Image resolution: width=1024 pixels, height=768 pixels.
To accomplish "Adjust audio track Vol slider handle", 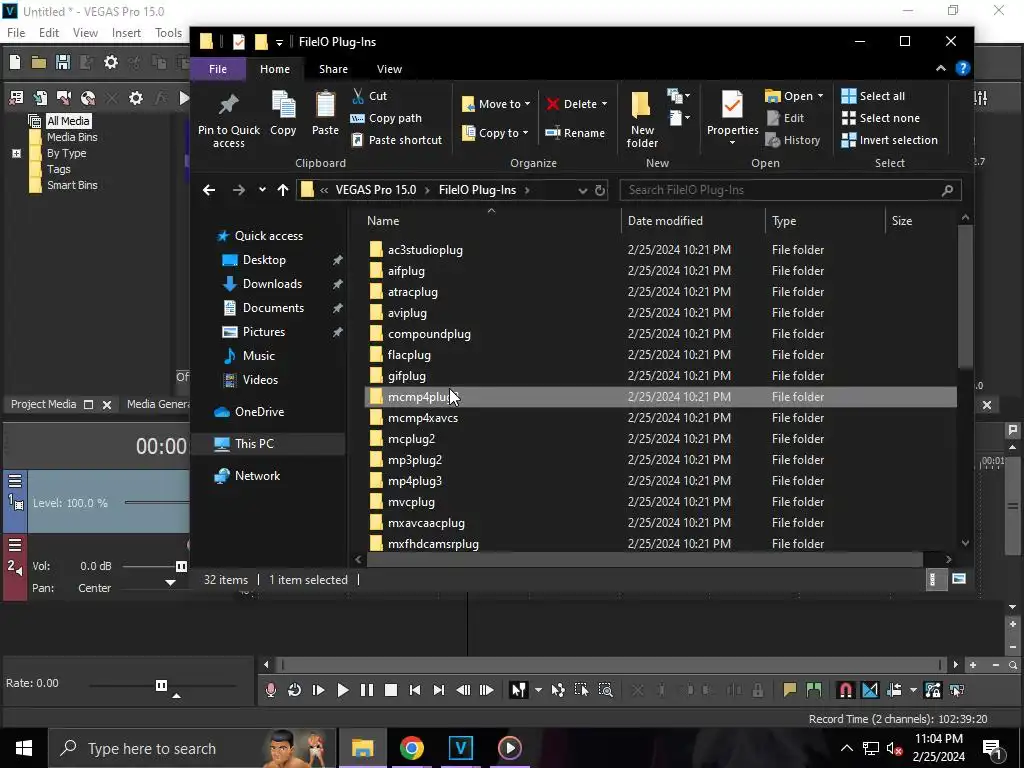I will pyautogui.click(x=181, y=566).
